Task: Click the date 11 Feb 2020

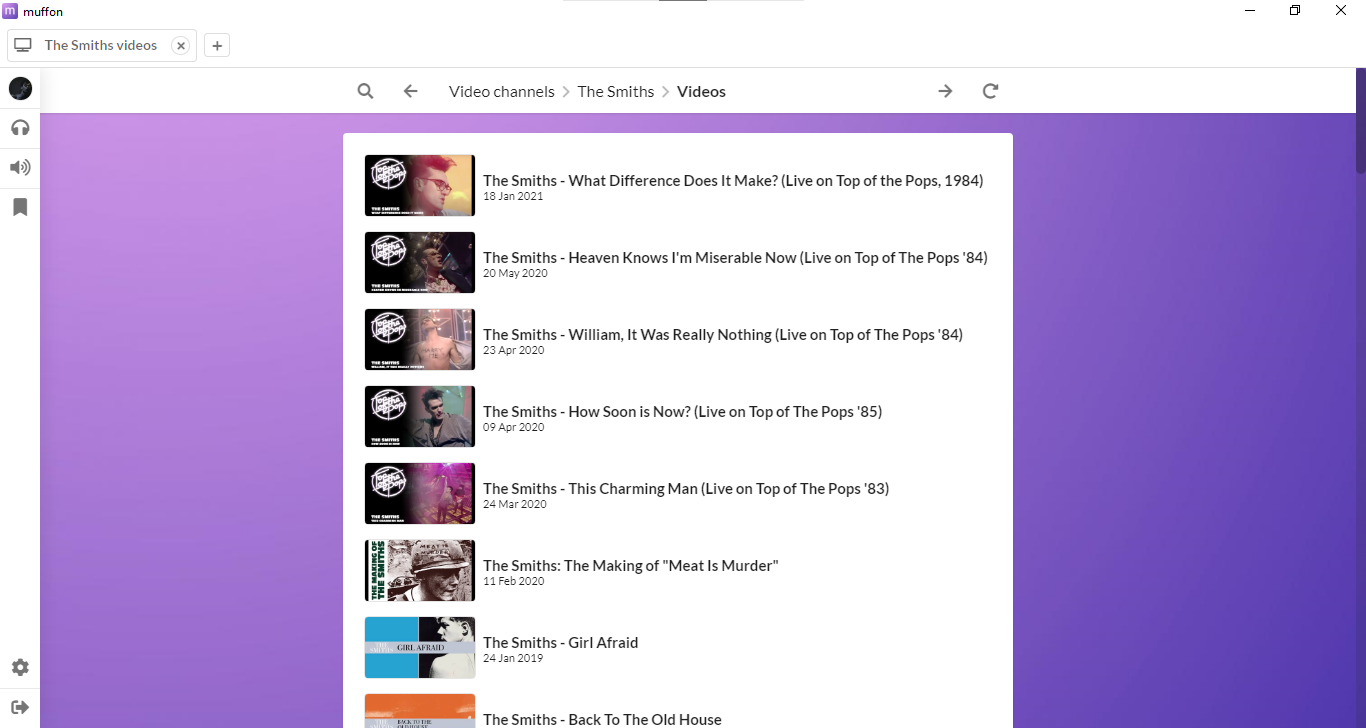Action: tap(513, 582)
